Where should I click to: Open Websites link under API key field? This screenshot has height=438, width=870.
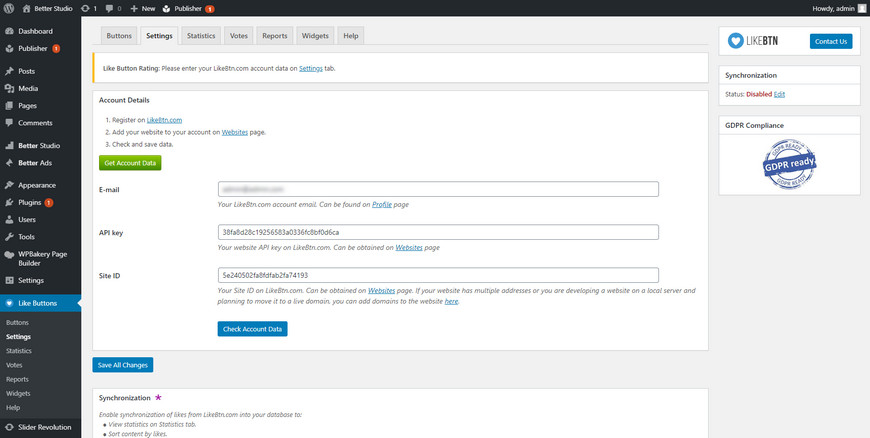point(409,248)
